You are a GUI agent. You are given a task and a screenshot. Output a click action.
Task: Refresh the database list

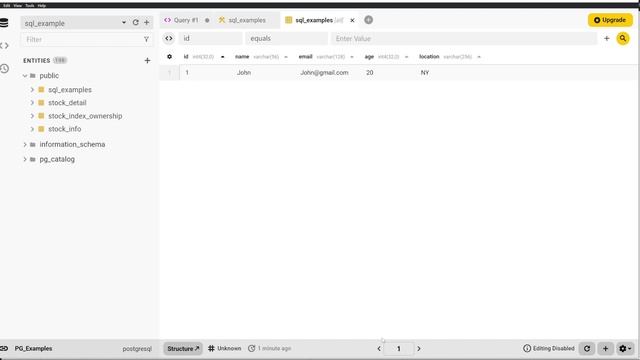(136, 22)
